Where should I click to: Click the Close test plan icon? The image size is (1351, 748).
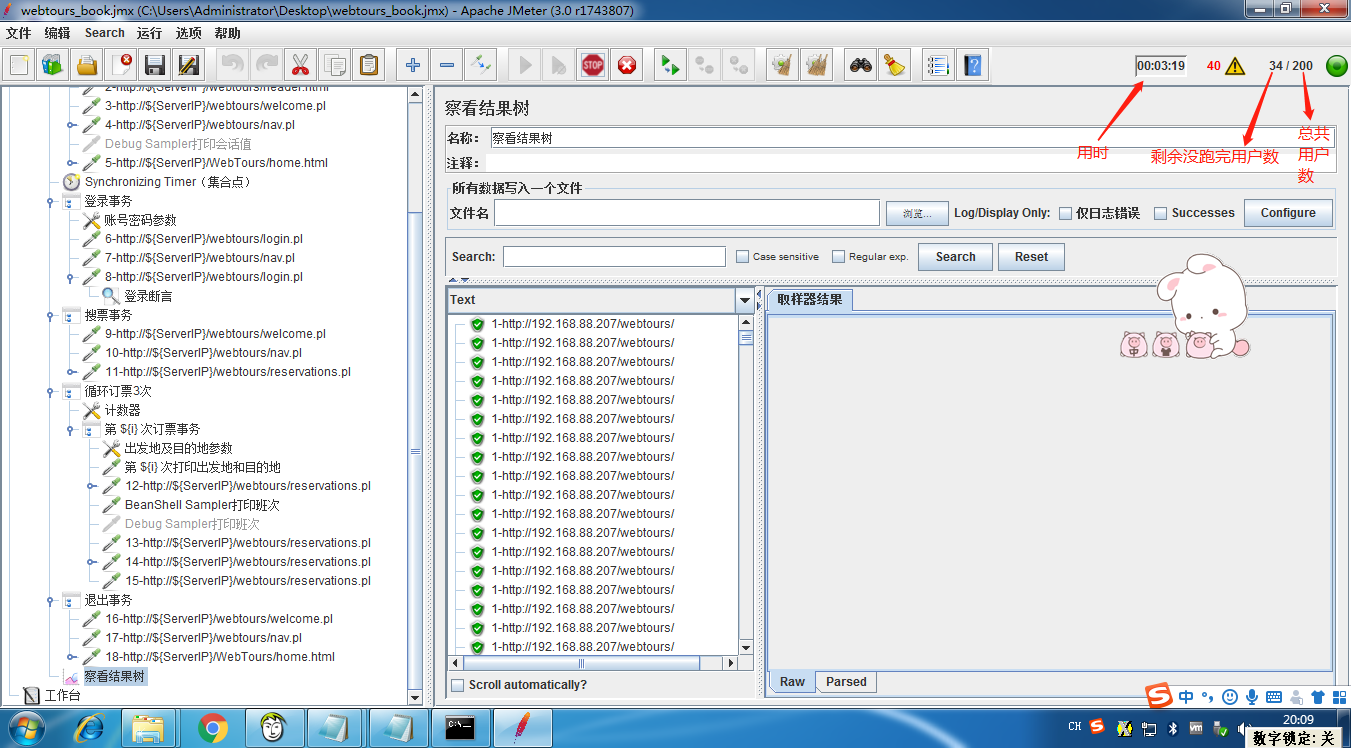(121, 66)
